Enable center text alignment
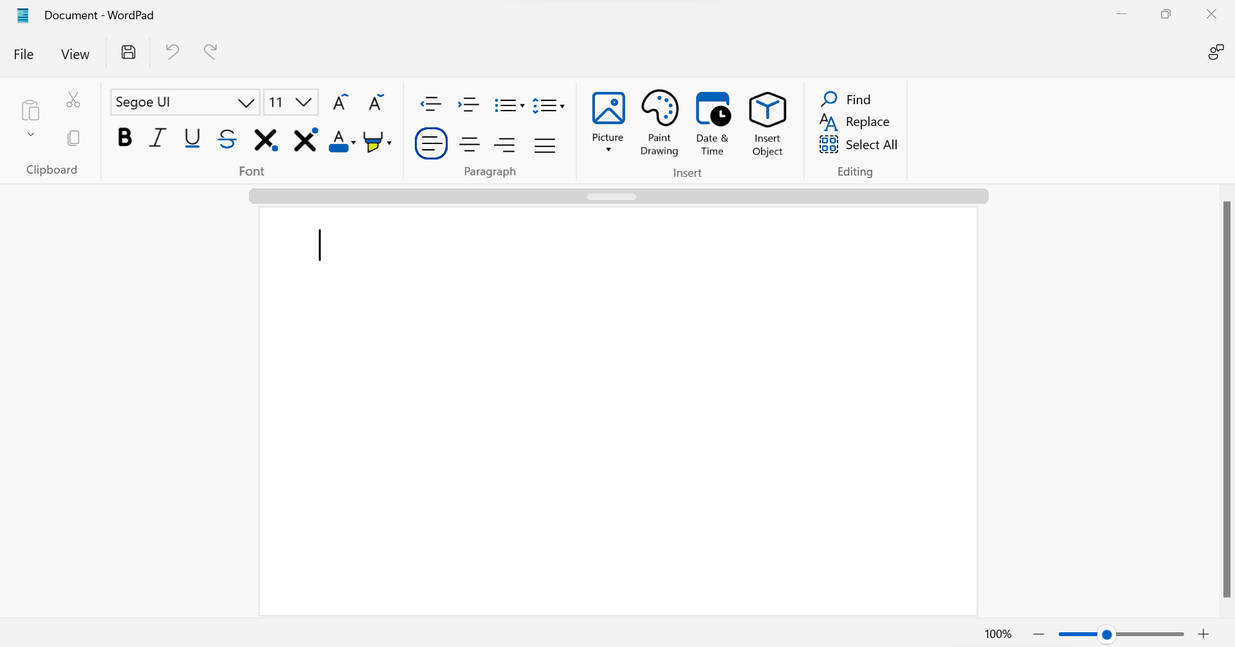Screen dimensions: 1235x647 [x=468, y=143]
